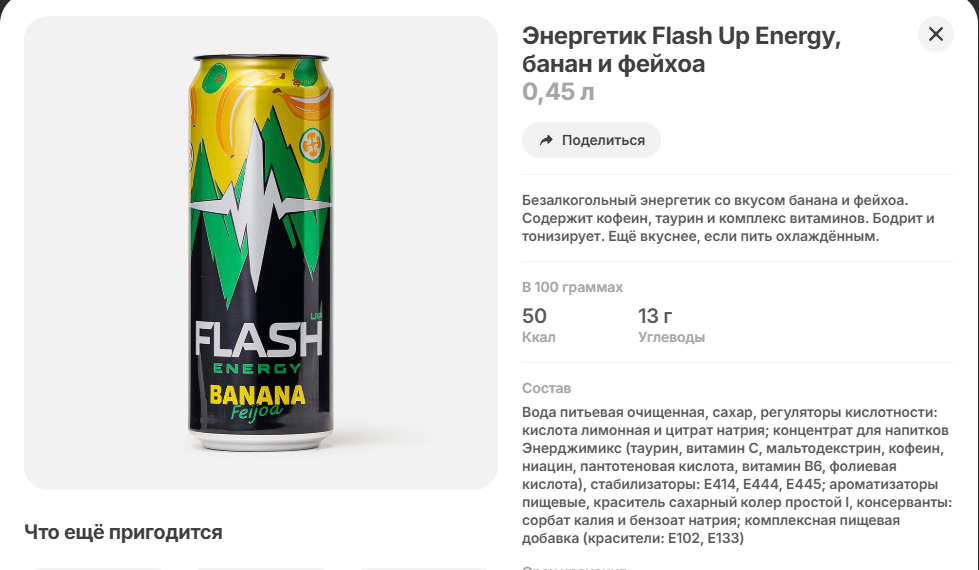Click the white heartbeat pulse graphic on can
979x570 pixels.
point(260,204)
